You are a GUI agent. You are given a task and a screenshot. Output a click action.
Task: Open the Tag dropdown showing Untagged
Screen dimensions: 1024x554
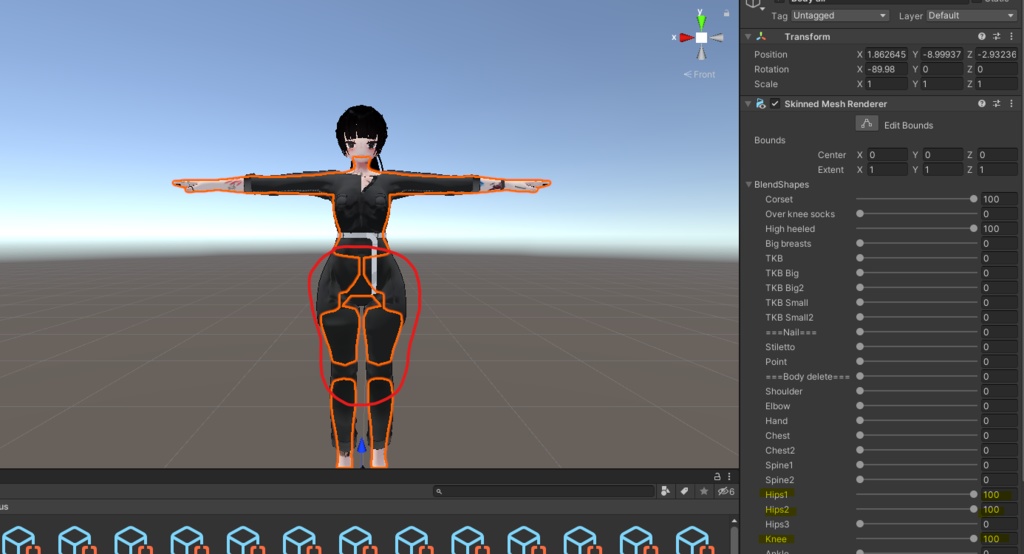(x=840, y=16)
